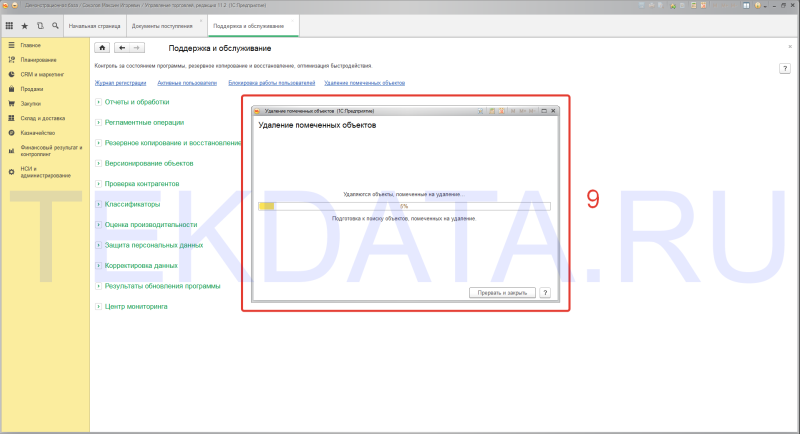
Task: Click the search magnifier icon
Action: pos(55,25)
